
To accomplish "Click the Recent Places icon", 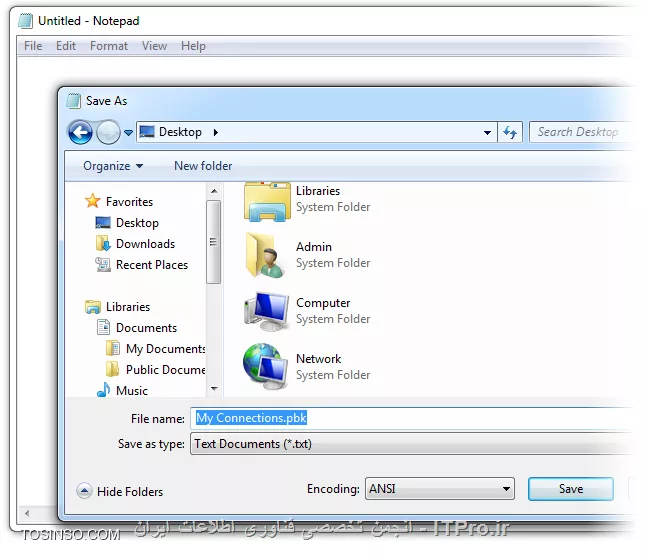I will click(x=103, y=264).
